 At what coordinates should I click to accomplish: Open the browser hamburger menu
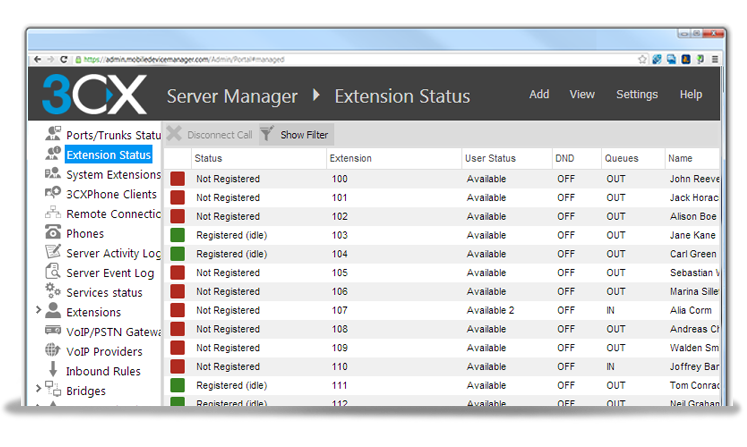pyautogui.click(x=715, y=60)
